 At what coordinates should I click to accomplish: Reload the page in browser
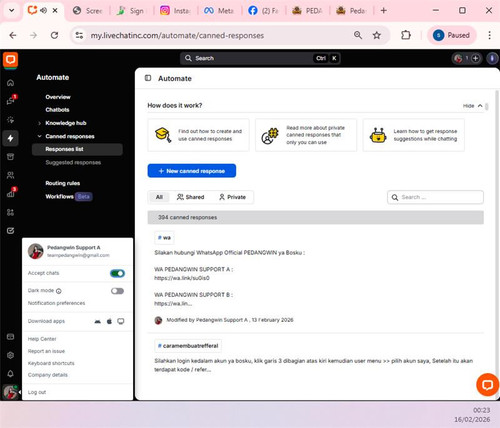tap(55, 35)
